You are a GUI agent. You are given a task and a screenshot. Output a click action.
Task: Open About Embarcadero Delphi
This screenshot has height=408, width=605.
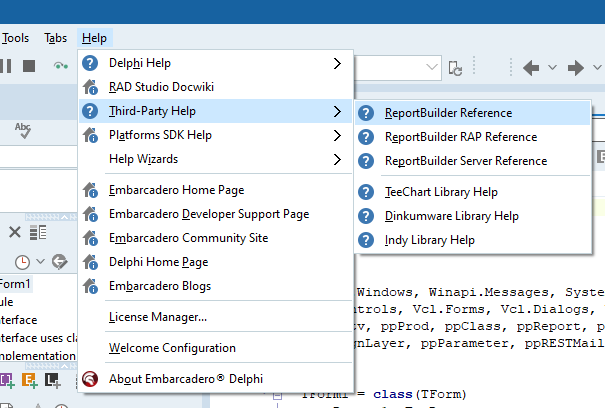[216, 379]
